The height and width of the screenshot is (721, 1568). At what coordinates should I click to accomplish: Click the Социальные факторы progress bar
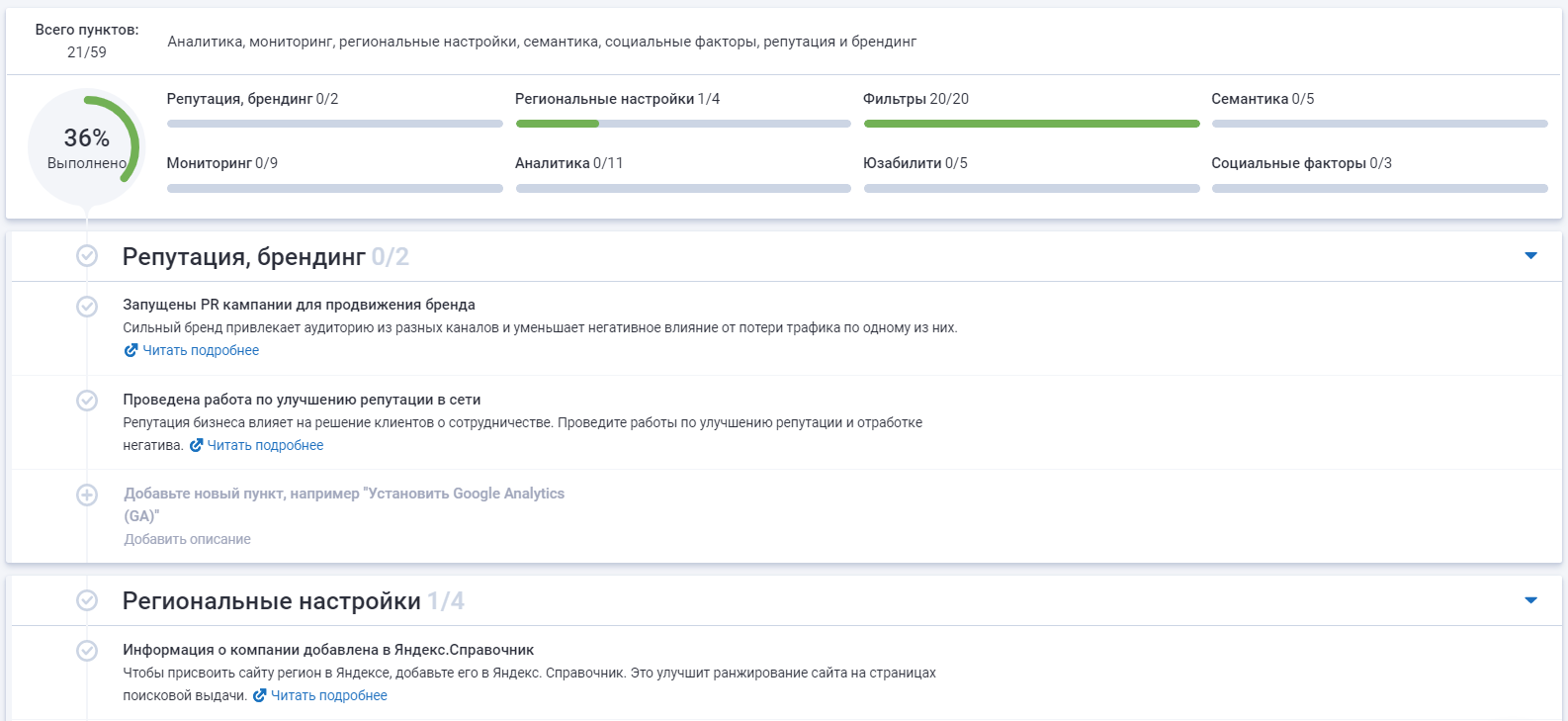pyautogui.click(x=1379, y=188)
